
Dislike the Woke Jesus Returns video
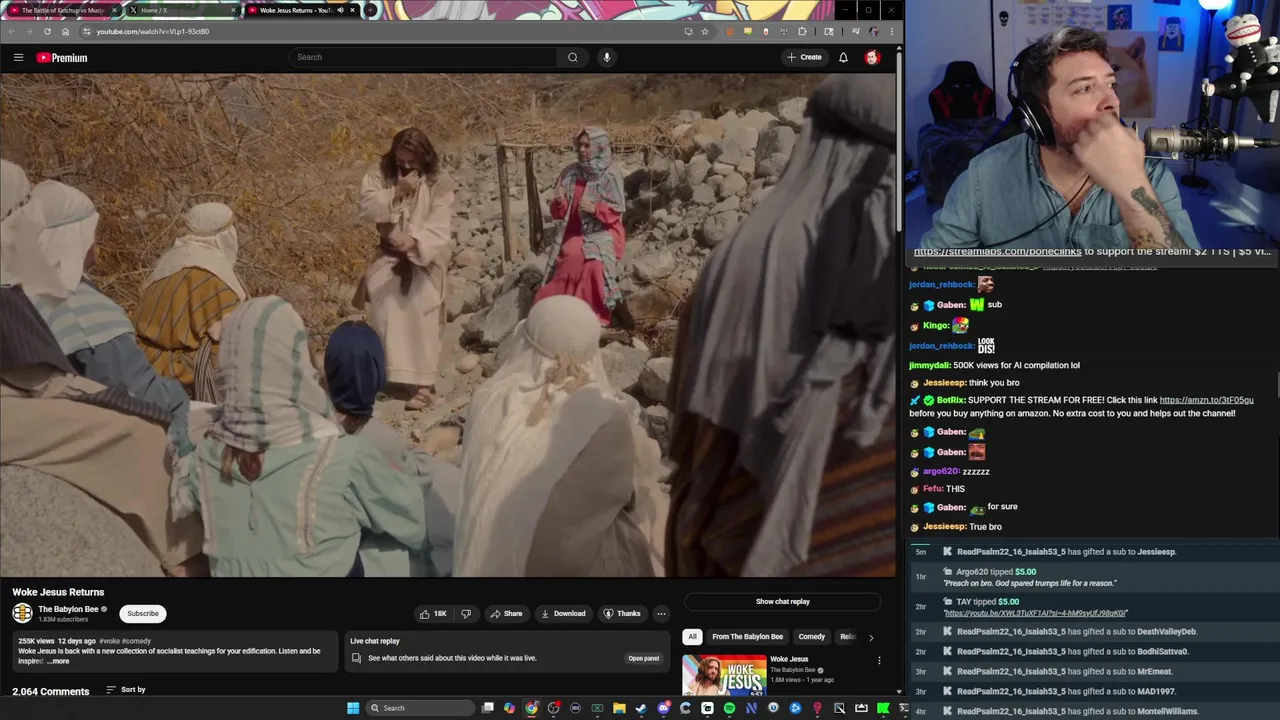pyautogui.click(x=465, y=614)
